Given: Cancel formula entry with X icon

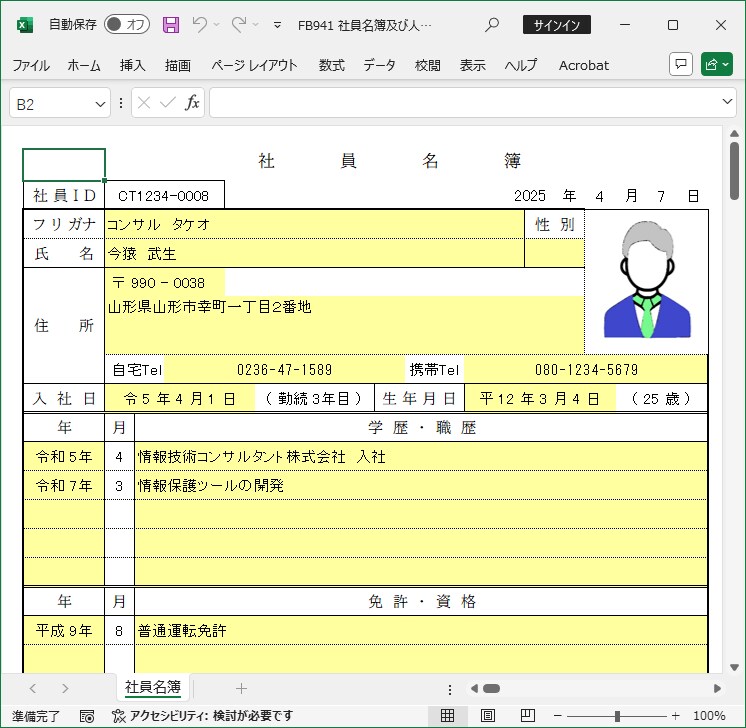Looking at the screenshot, I should (144, 103).
